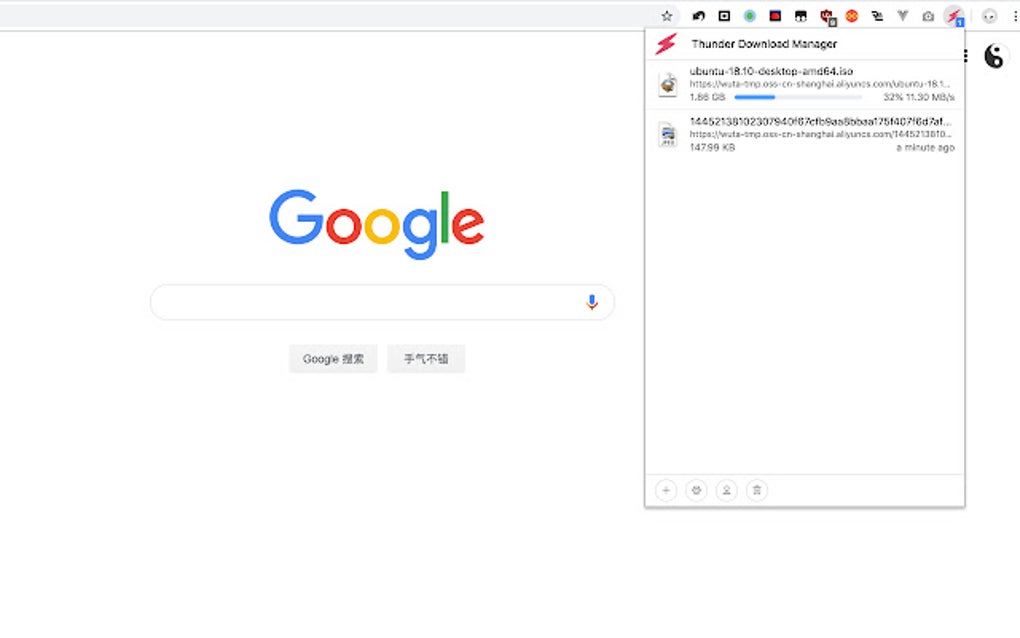
Task: Click the 手气不错 button
Action: point(426,358)
